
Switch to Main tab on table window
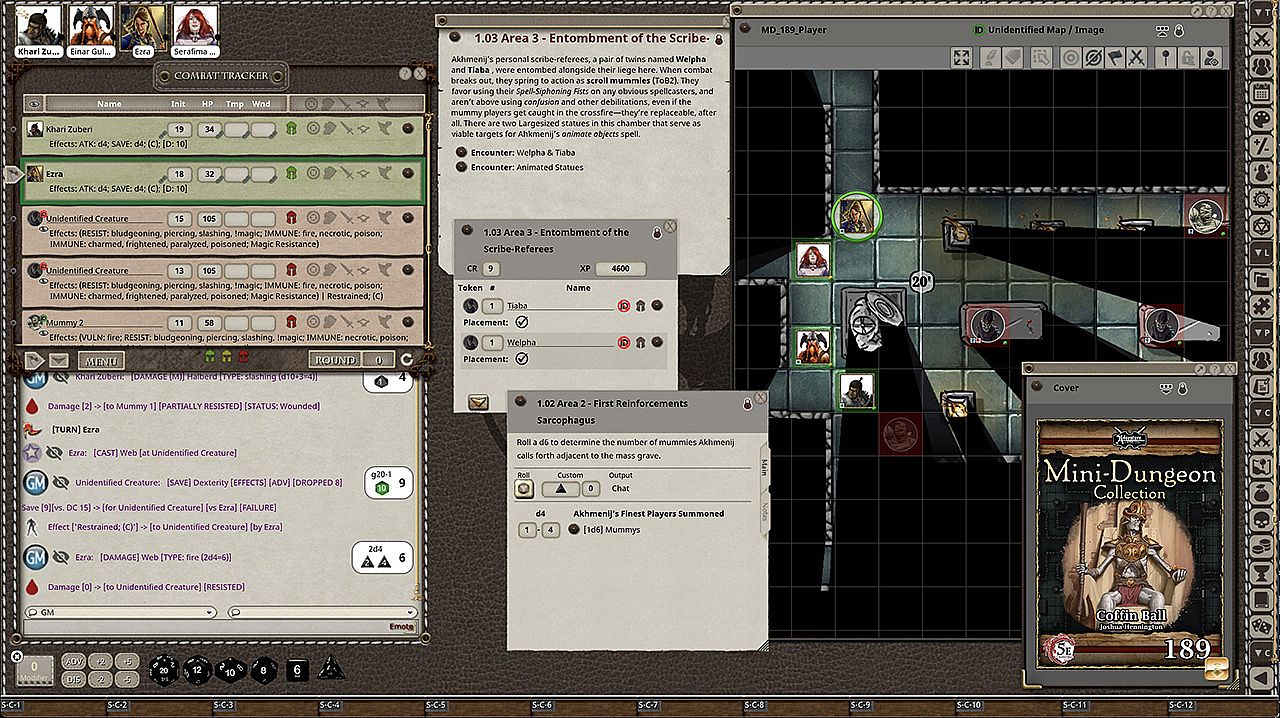pyautogui.click(x=763, y=466)
